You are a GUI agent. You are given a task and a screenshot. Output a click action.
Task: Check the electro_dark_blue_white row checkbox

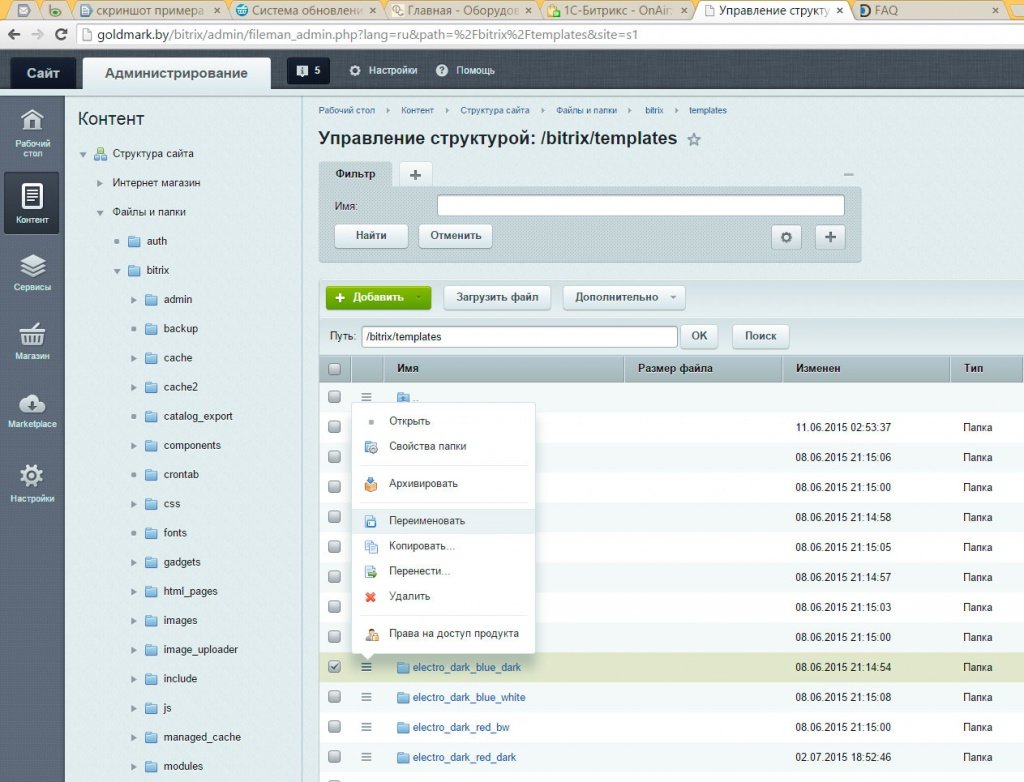click(334, 696)
